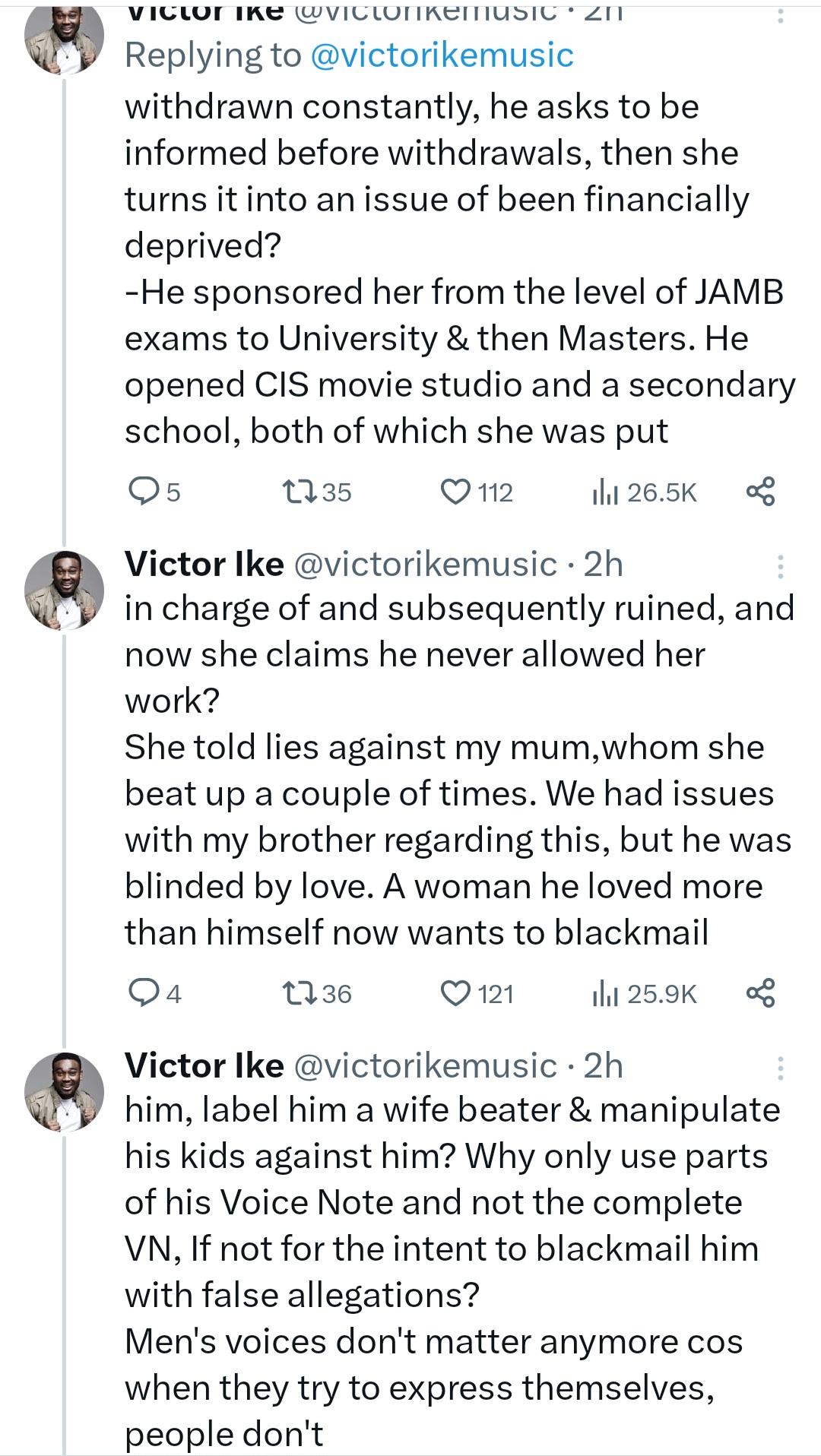Tap Victor Ike's avatar on last tweet
The width and height of the screenshot is (821, 1456).
pos(64,1092)
